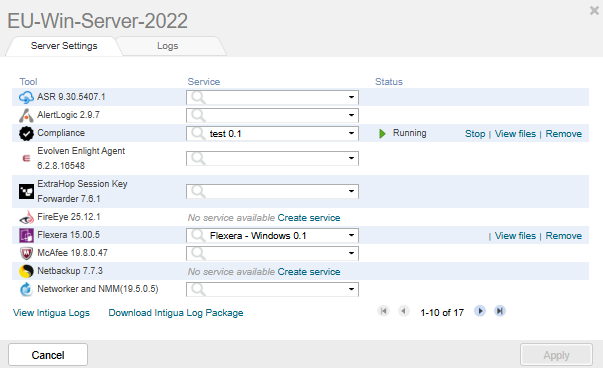
Task: Click the EU-Win-Server-2022 dialog title
Action: [x=98, y=21]
